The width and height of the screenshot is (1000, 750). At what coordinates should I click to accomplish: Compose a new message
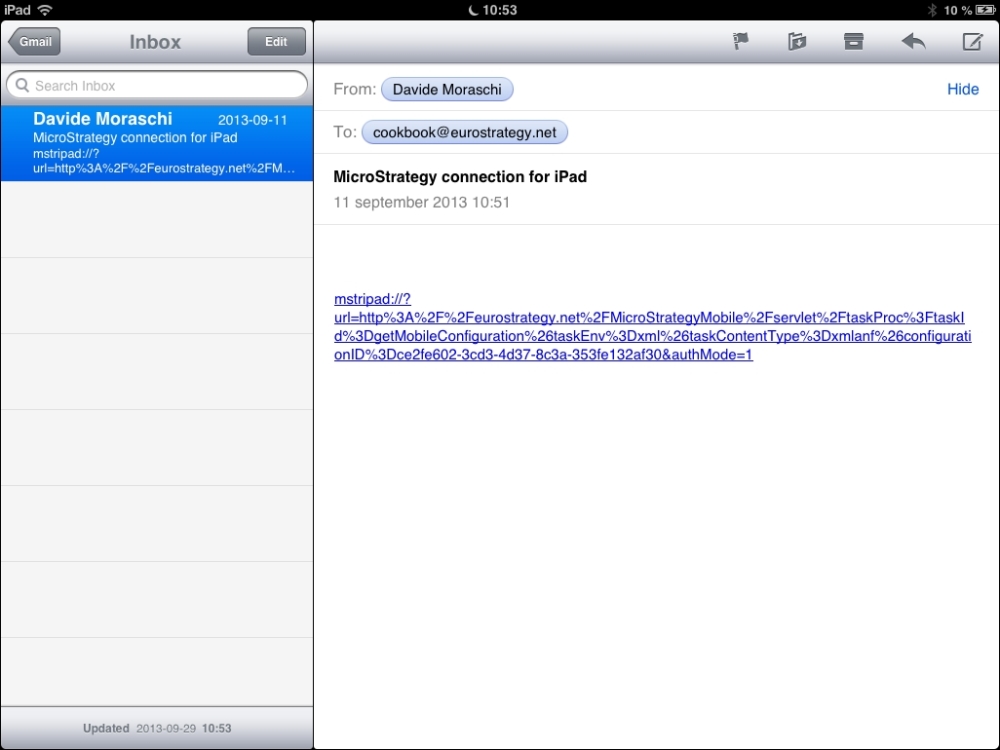972,41
